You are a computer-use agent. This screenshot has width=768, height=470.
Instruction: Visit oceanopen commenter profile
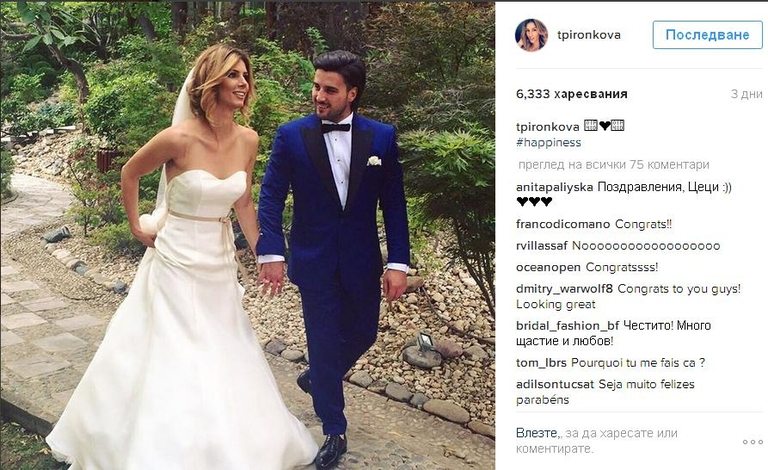(x=548, y=268)
